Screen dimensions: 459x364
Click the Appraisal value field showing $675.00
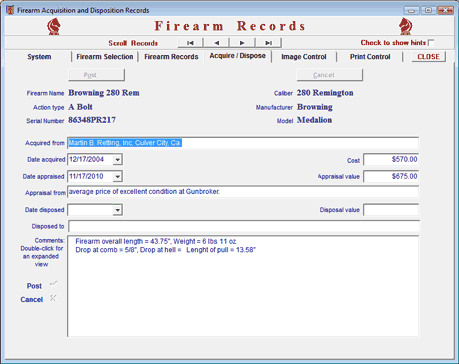point(391,176)
